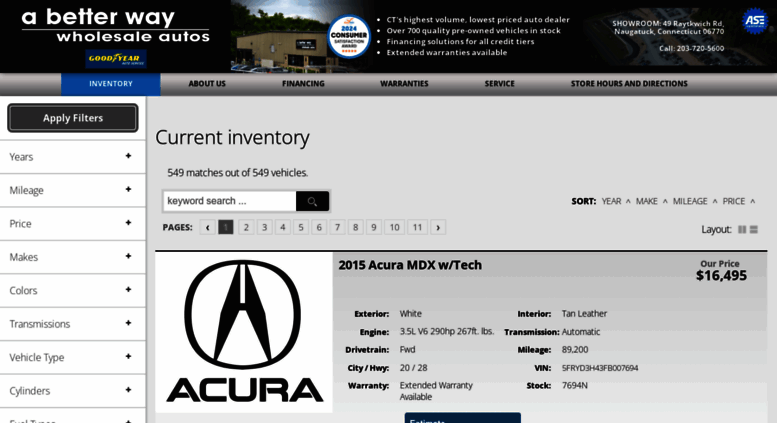This screenshot has height=423, width=777.
Task: Expand the Transmissions filter
Action: tap(73, 324)
